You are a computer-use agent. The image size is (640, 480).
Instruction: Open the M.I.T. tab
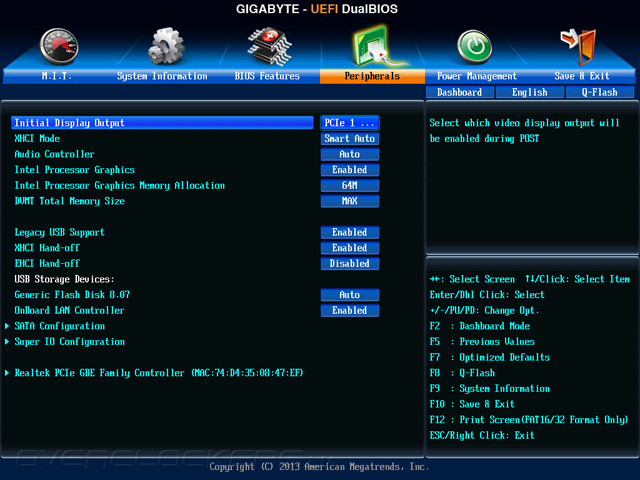pos(56,76)
